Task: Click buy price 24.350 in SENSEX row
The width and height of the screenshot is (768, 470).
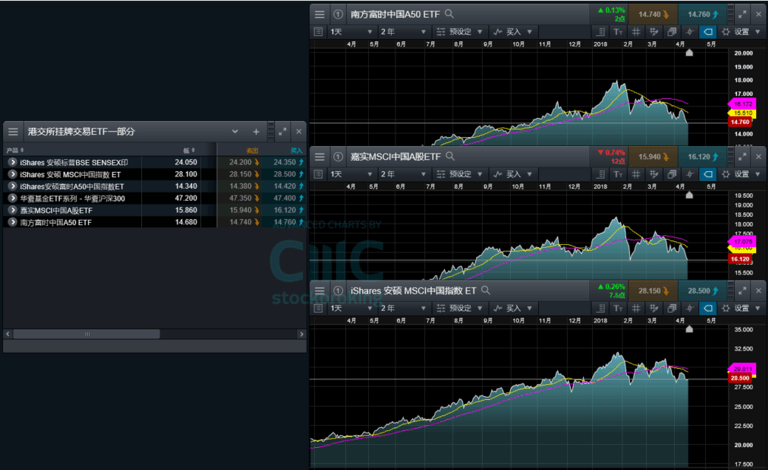Action: (x=284, y=162)
